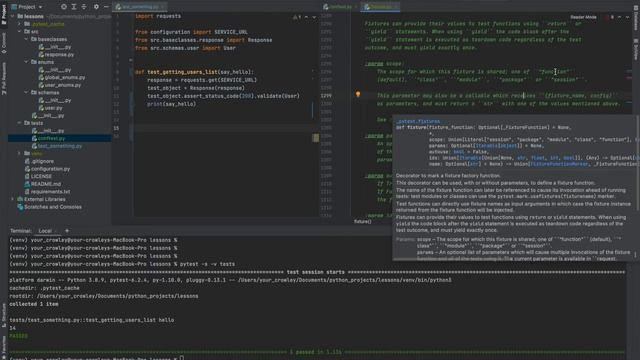Follow the _pytest.fixtures link in documentation popup
640x360 pixels.
[418, 121]
